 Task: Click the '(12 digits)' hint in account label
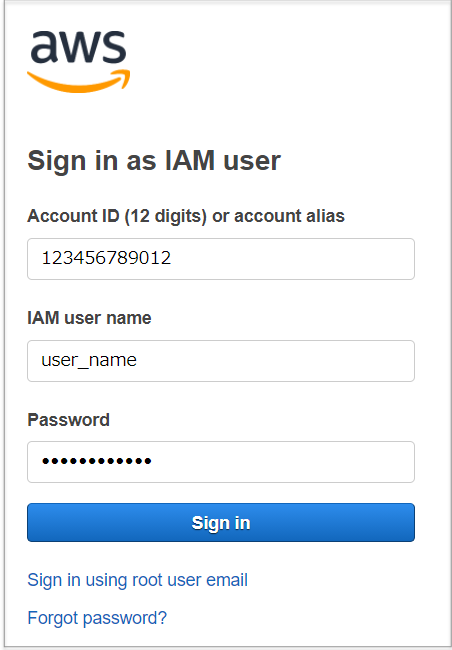click(x=165, y=216)
